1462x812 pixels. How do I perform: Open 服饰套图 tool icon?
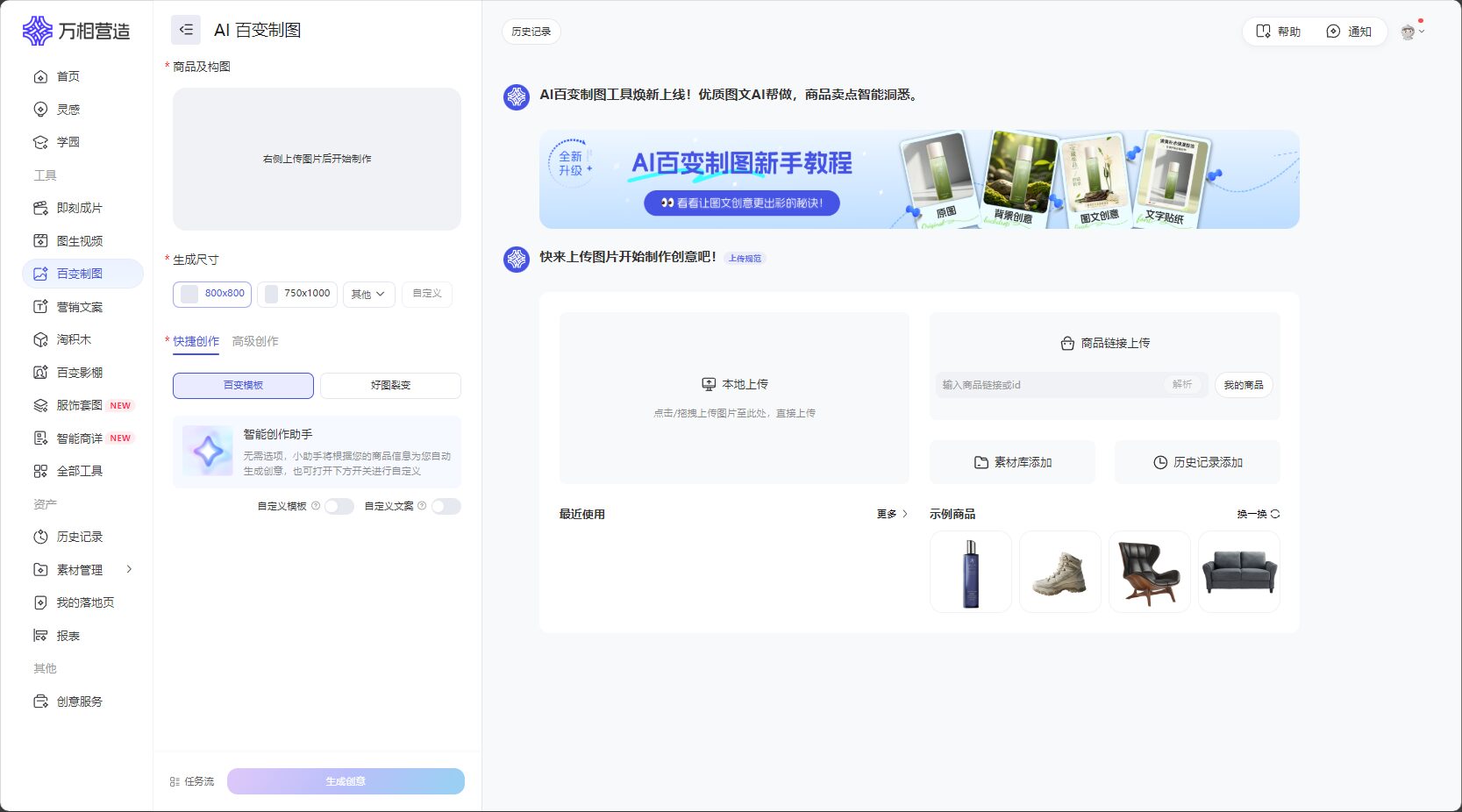(40, 406)
